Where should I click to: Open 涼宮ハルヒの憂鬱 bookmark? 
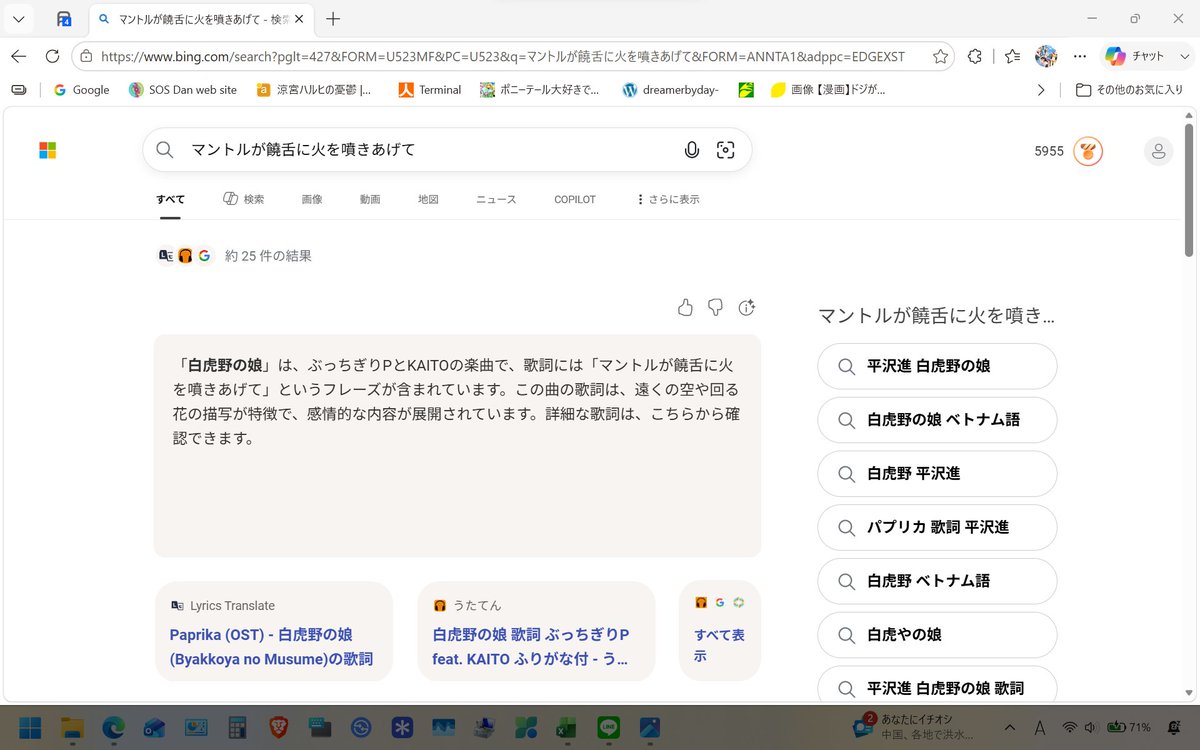point(313,90)
